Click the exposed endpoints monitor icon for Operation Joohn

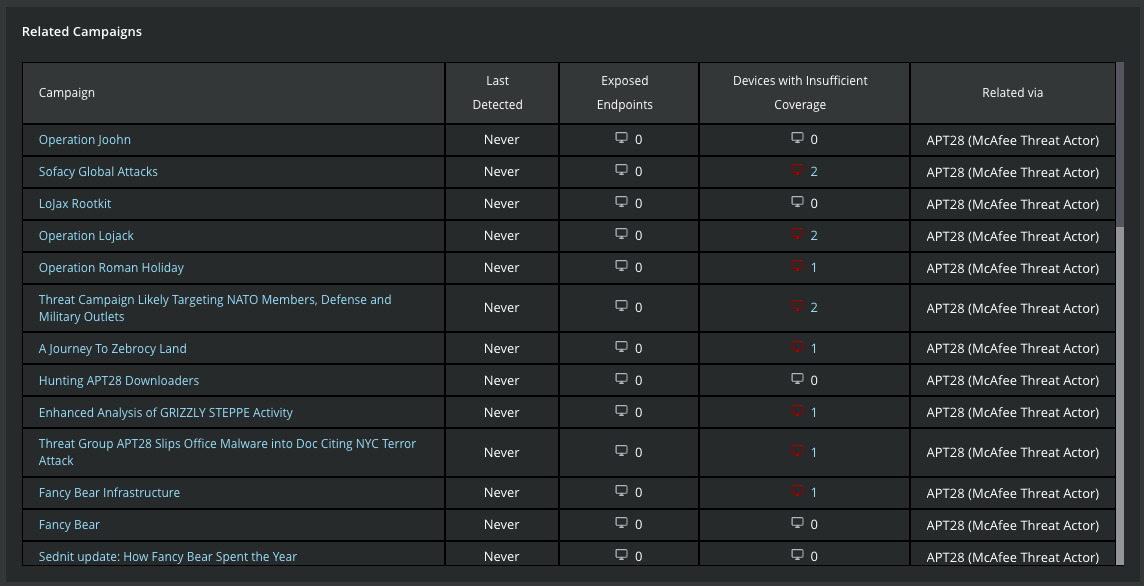(622, 138)
